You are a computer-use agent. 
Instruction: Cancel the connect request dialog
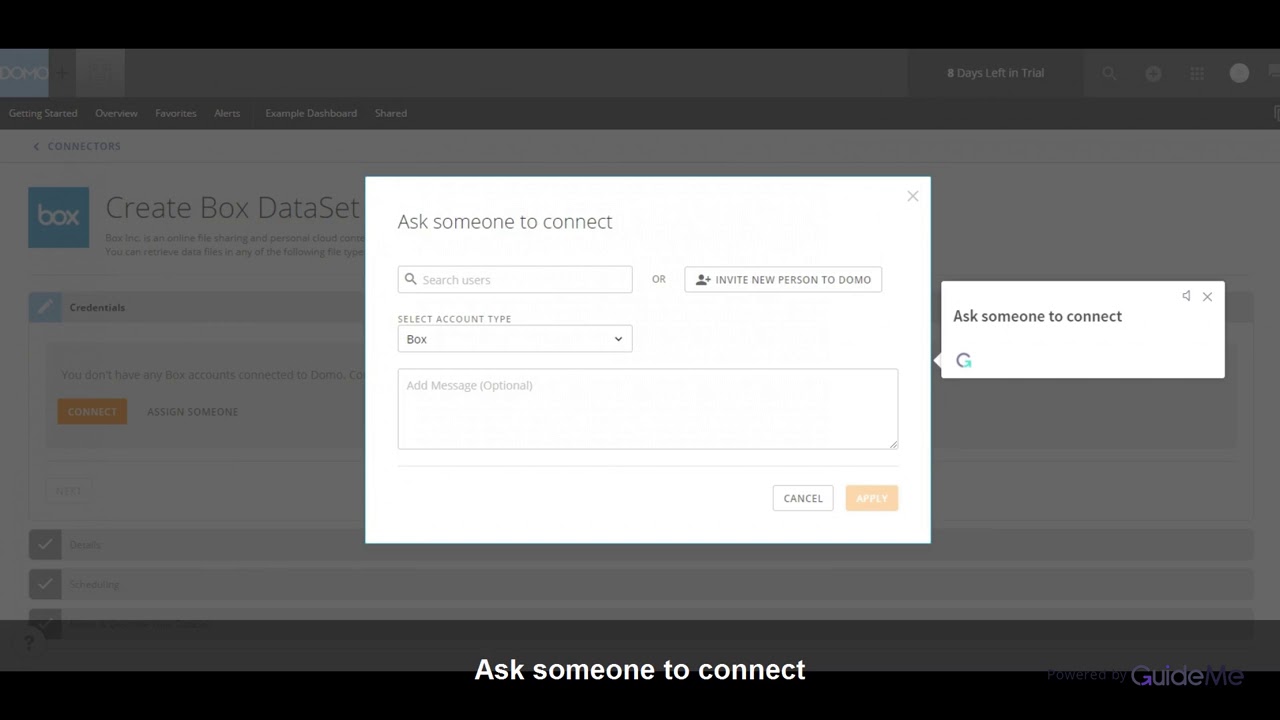803,498
